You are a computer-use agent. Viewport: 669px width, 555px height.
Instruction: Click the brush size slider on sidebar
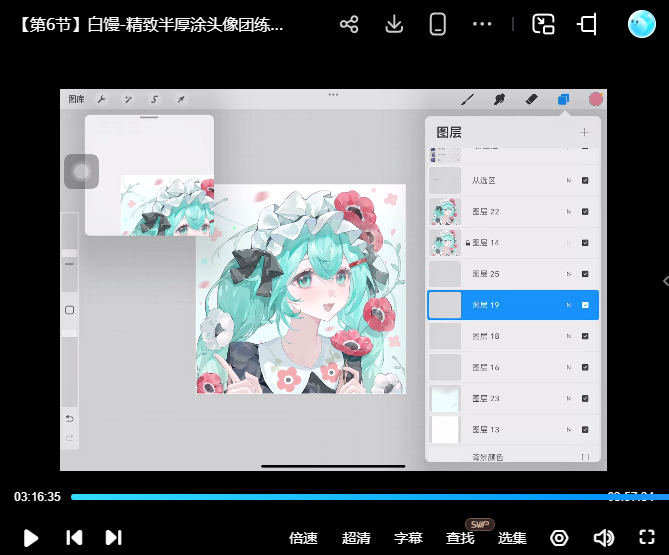click(70, 252)
